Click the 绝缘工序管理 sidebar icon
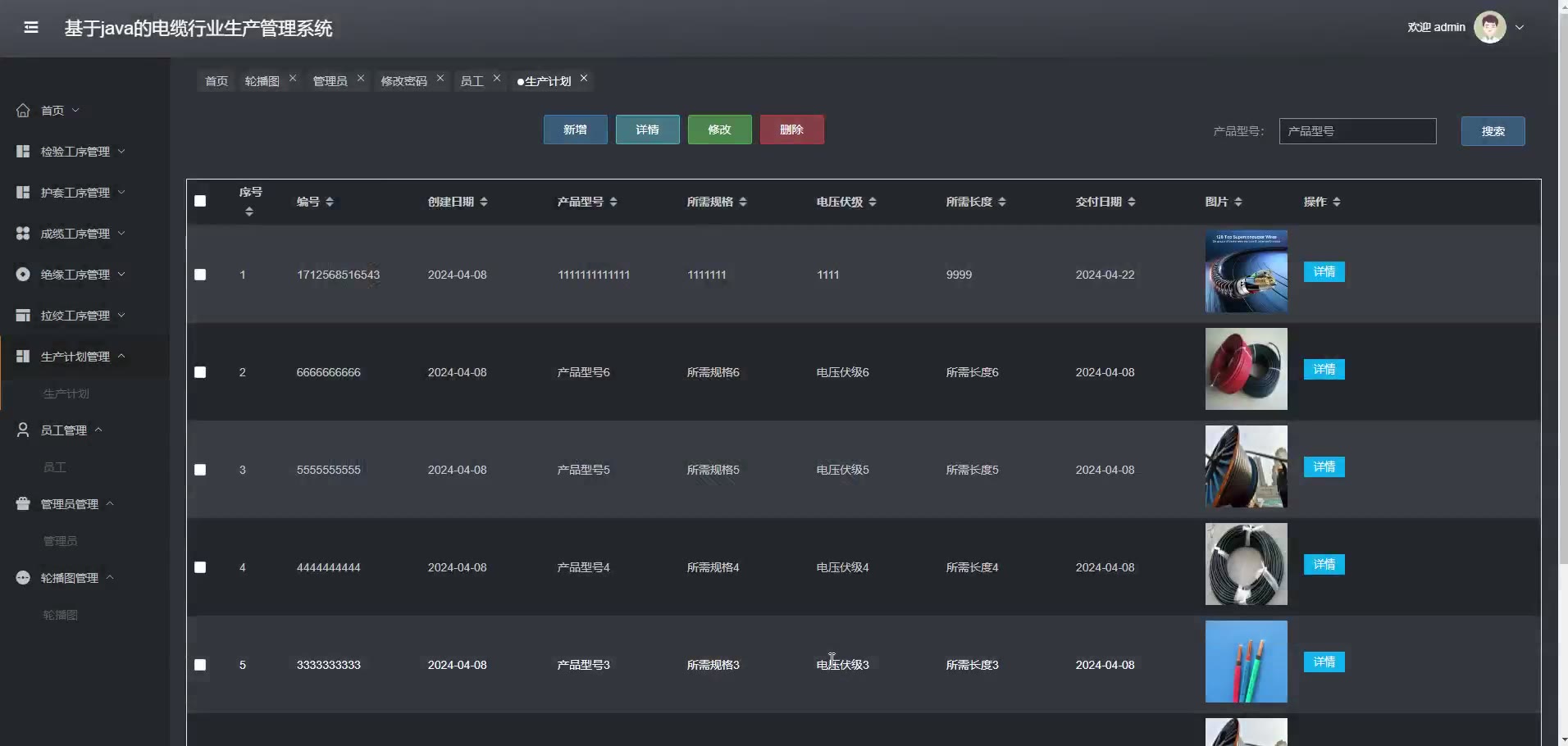 click(x=23, y=274)
